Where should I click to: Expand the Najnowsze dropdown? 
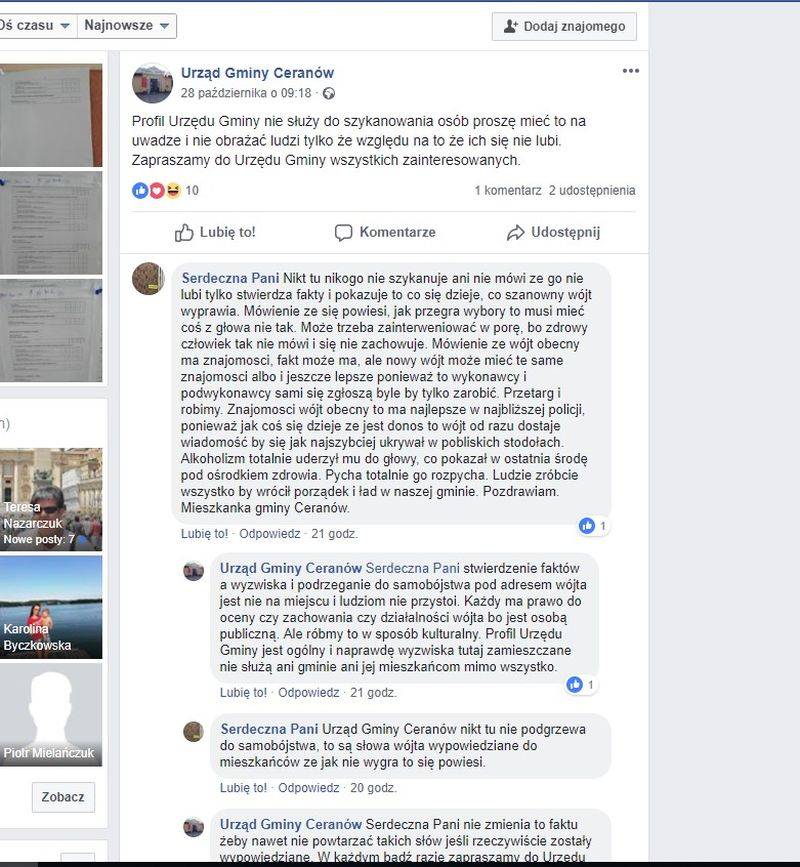coord(127,25)
